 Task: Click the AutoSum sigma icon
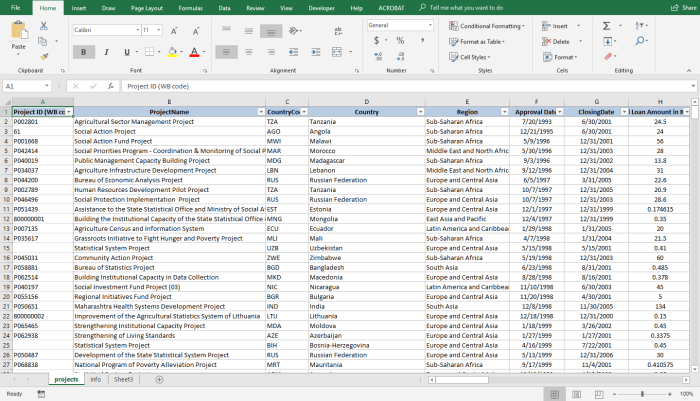(x=606, y=26)
